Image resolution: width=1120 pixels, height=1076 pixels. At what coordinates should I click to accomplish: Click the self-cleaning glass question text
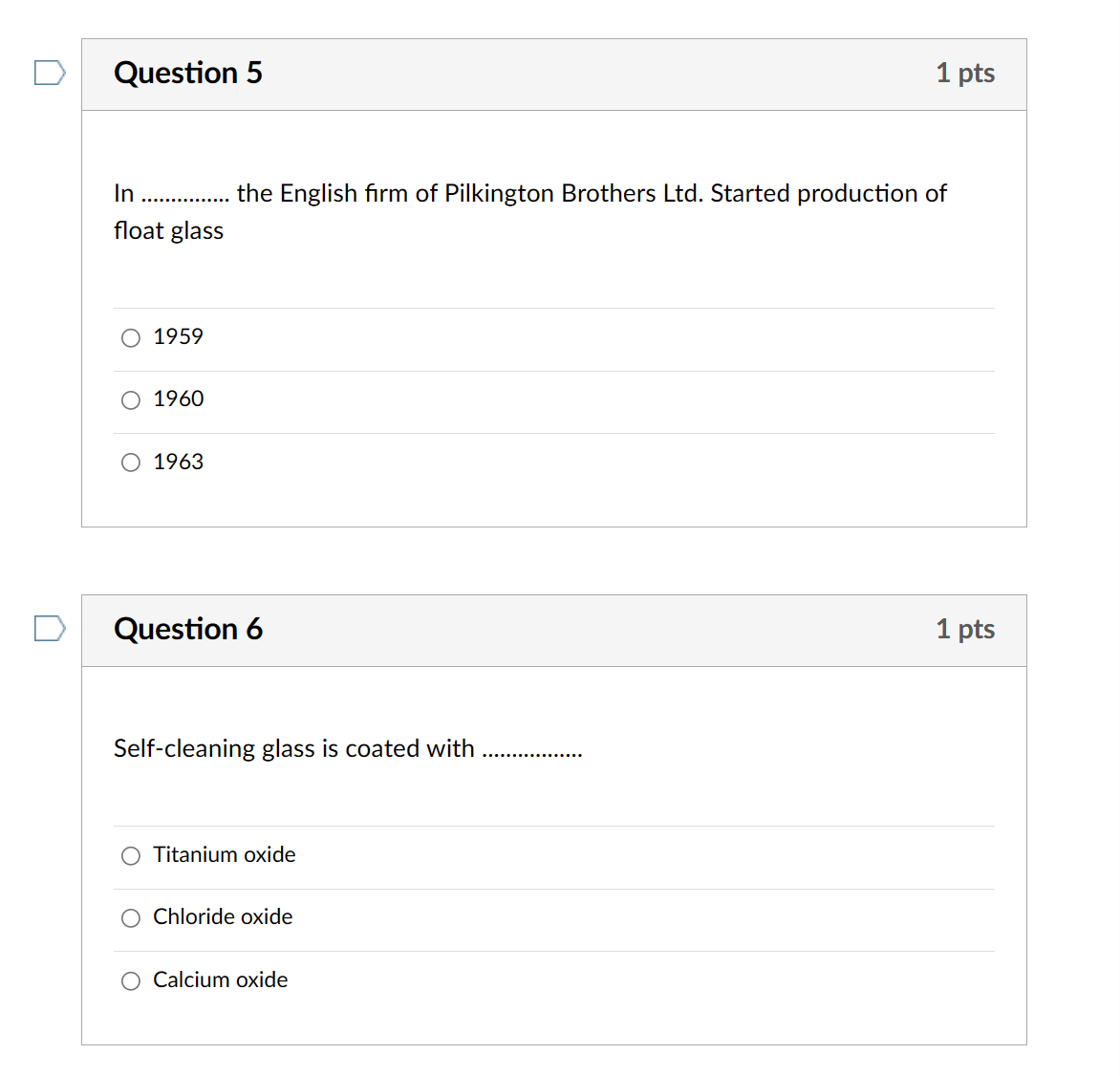tap(347, 749)
